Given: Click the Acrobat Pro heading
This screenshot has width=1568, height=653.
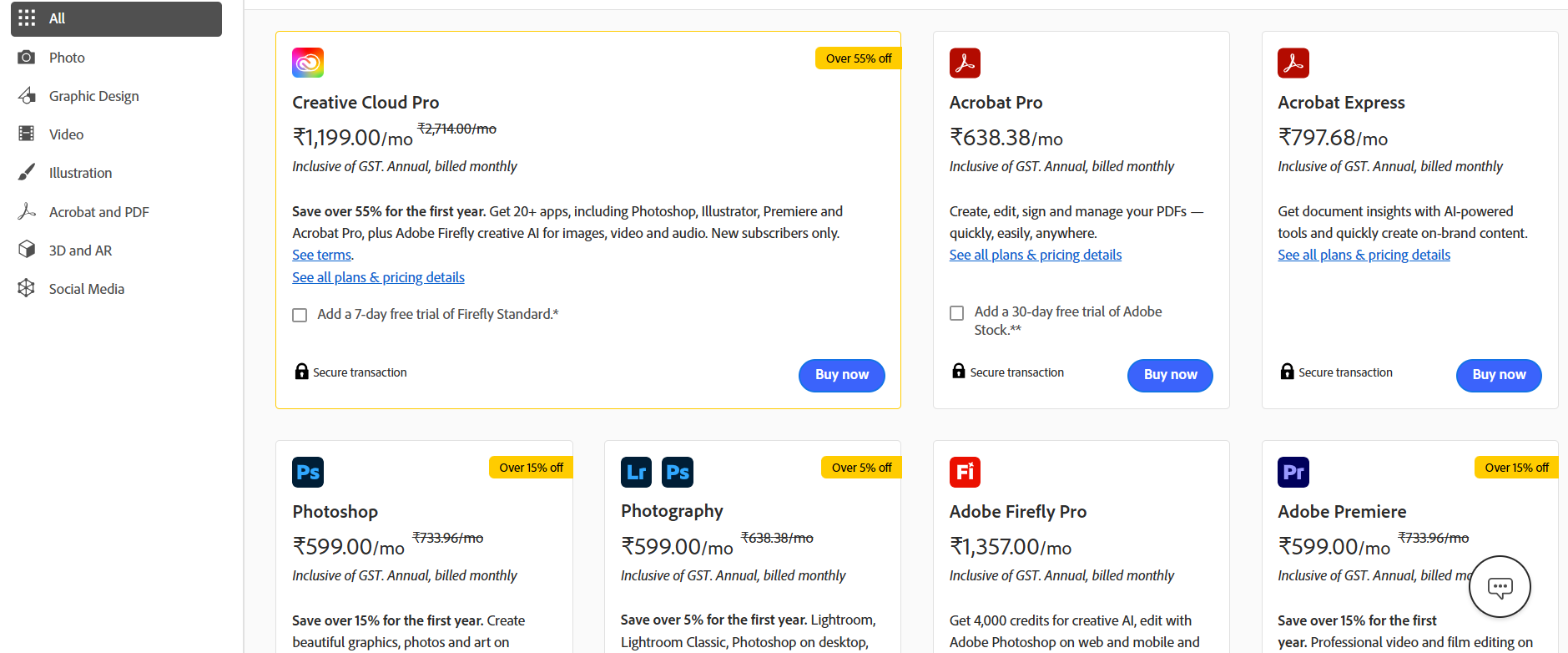Looking at the screenshot, I should click(996, 103).
